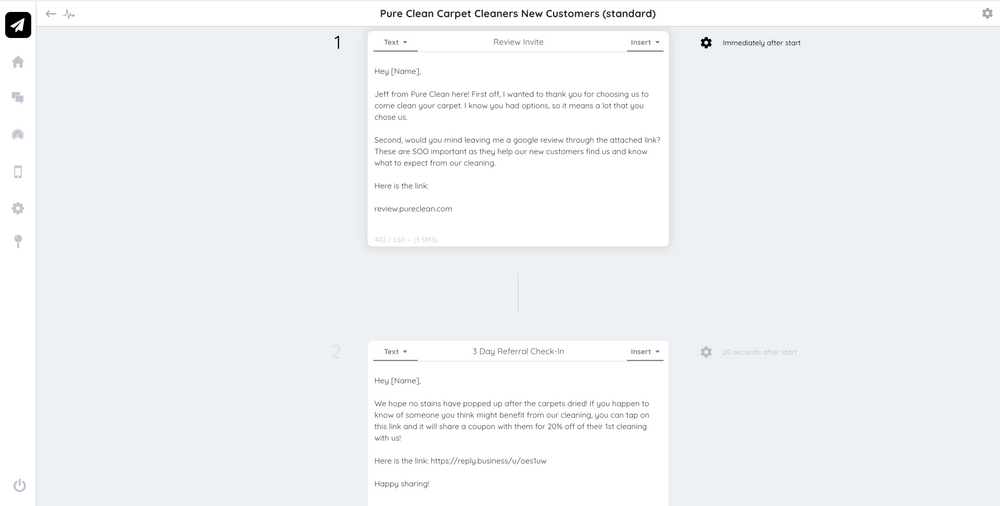
Task: Click the Review Invite step title
Action: point(518,43)
